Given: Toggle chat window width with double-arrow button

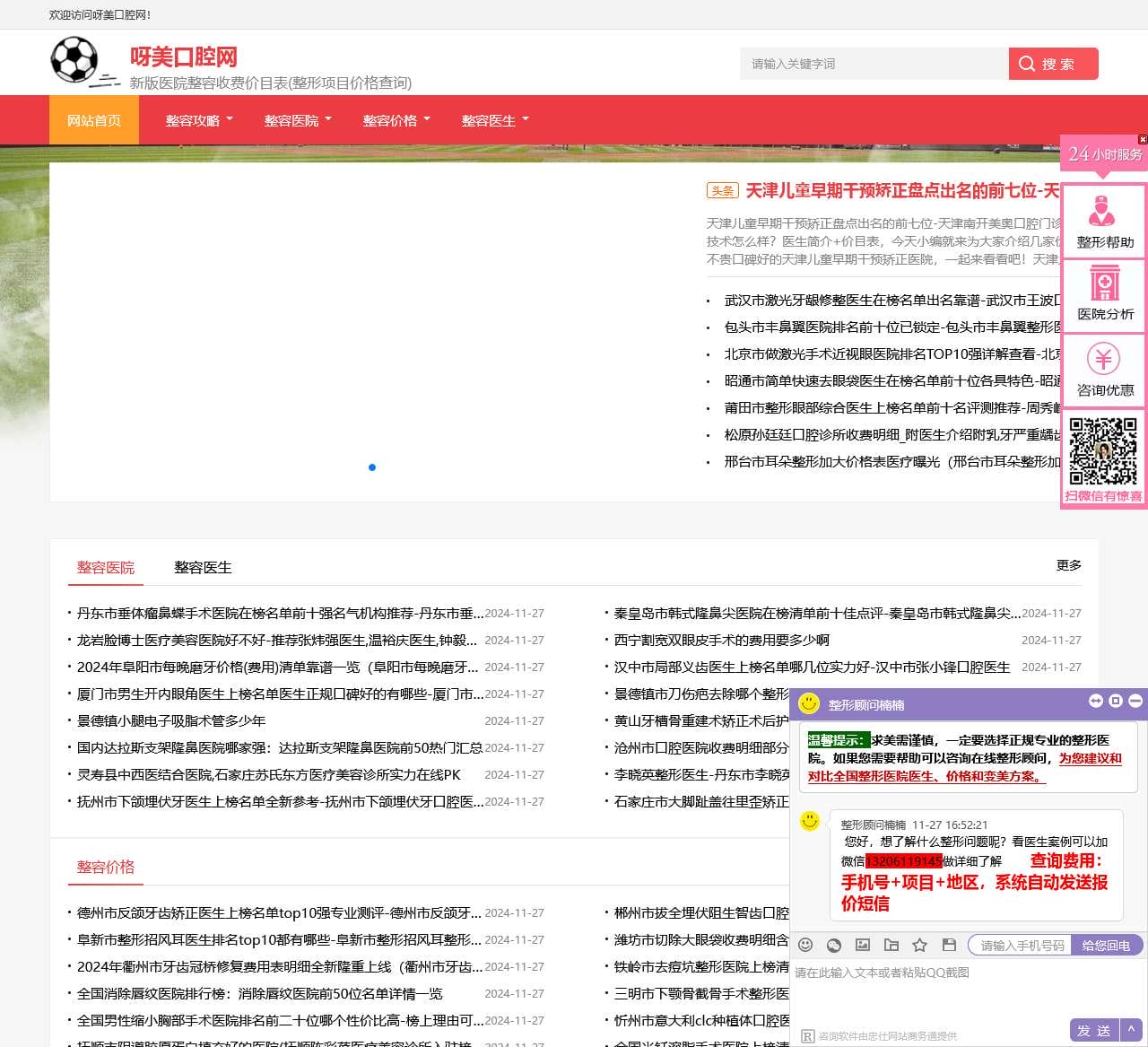Looking at the screenshot, I should tap(1095, 702).
